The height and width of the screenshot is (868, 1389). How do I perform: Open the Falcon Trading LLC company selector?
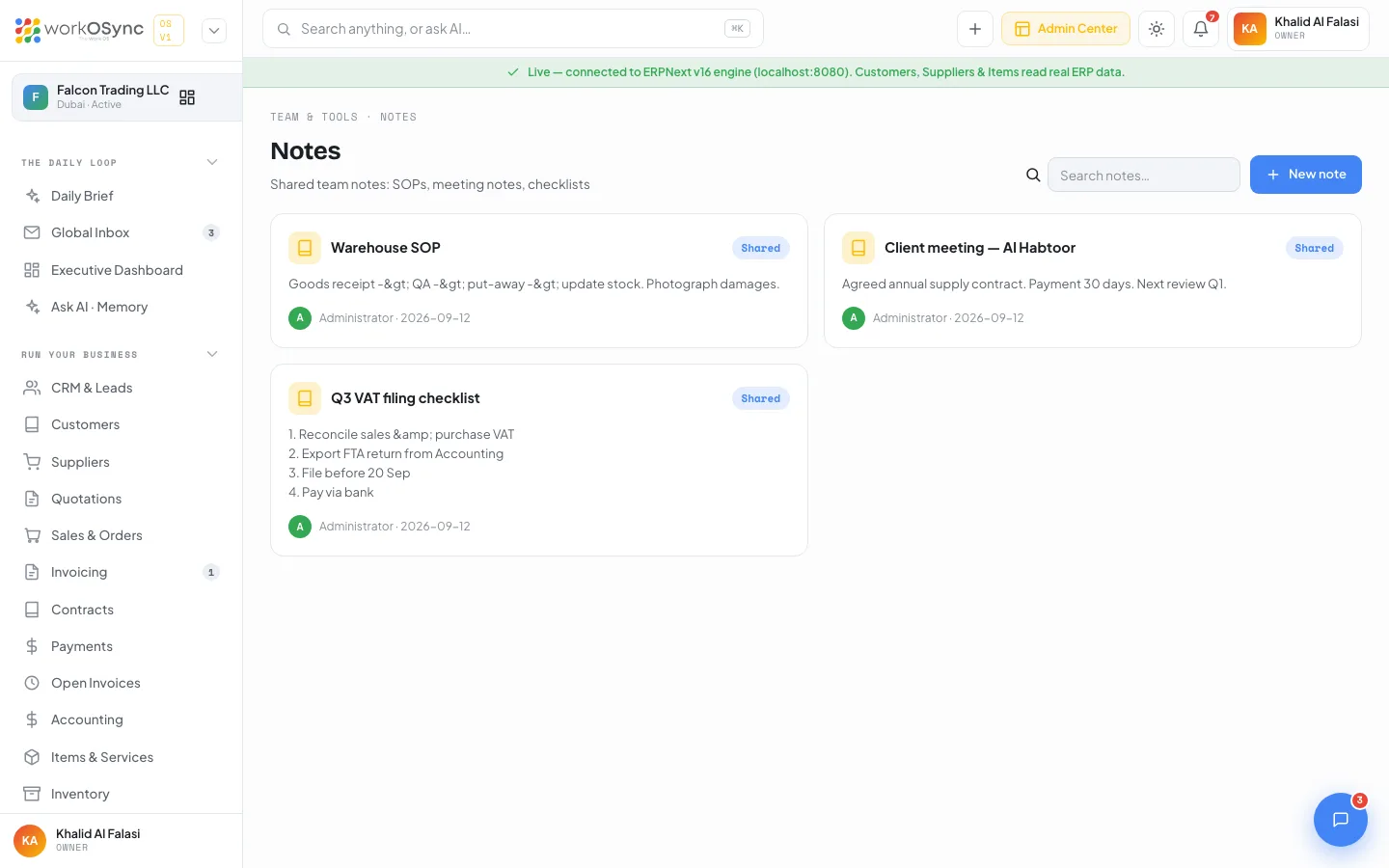click(x=126, y=97)
